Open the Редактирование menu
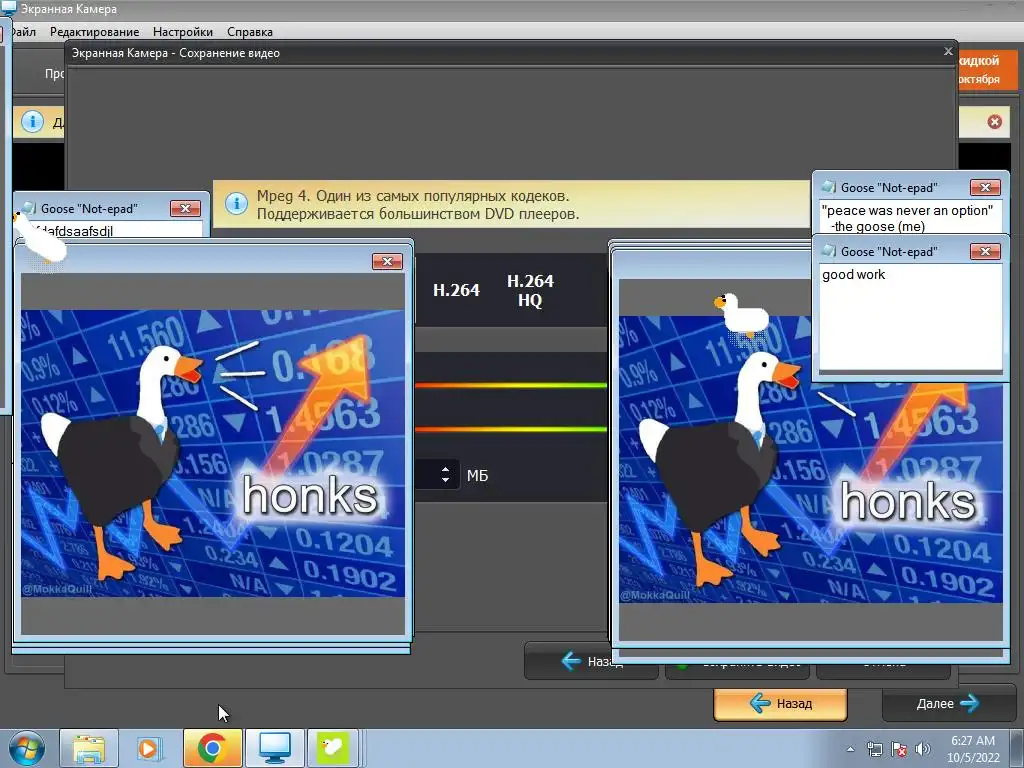 pyautogui.click(x=94, y=31)
